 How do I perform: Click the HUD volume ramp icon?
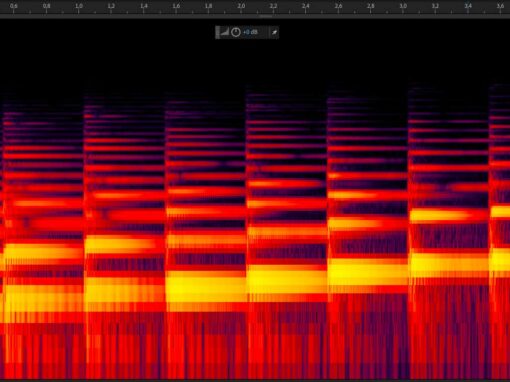pyautogui.click(x=225, y=32)
